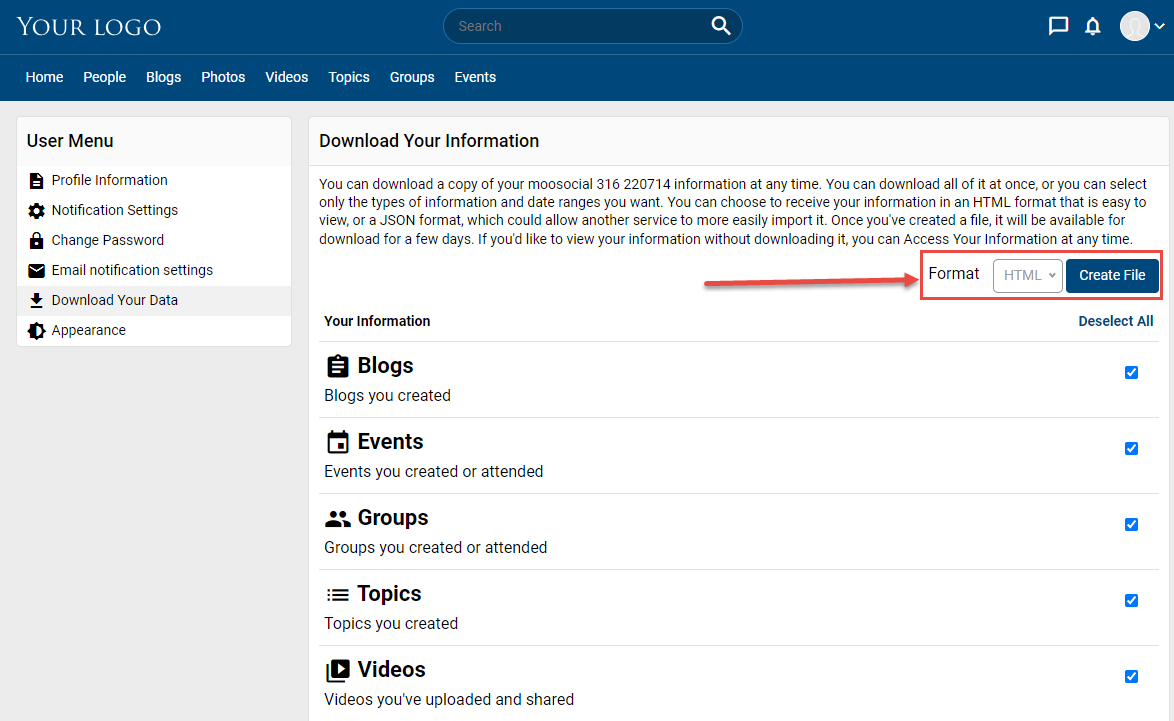This screenshot has height=721, width=1174.
Task: Click the Deselect All link
Action: pyautogui.click(x=1116, y=321)
